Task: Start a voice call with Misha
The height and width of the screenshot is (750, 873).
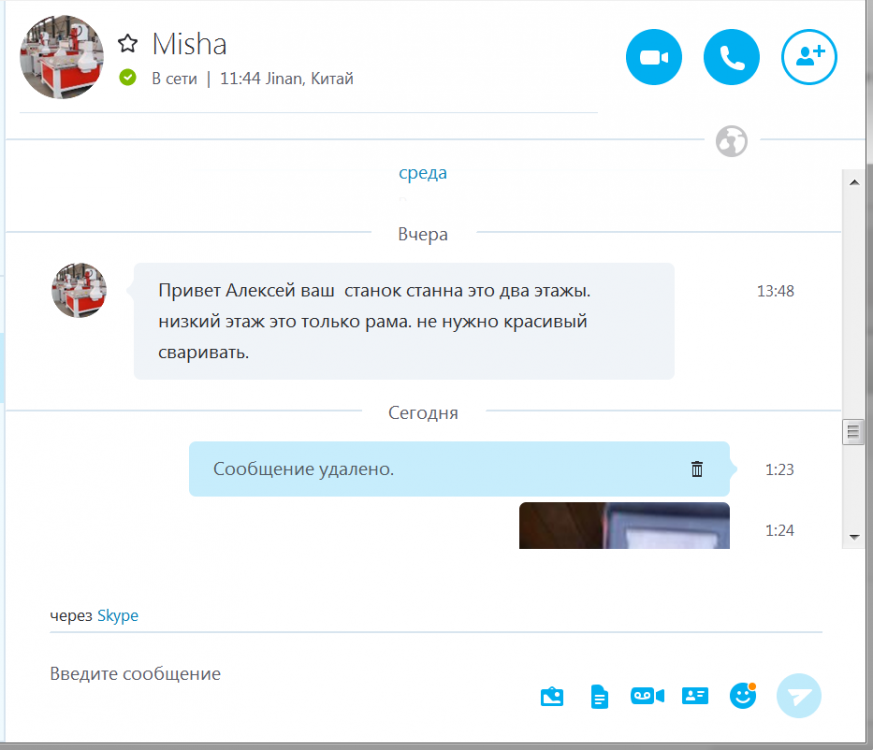Action: click(x=732, y=58)
